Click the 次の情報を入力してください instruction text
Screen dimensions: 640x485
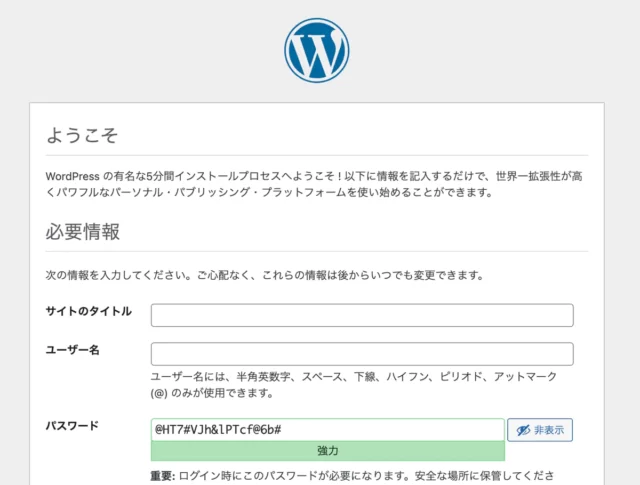click(264, 275)
